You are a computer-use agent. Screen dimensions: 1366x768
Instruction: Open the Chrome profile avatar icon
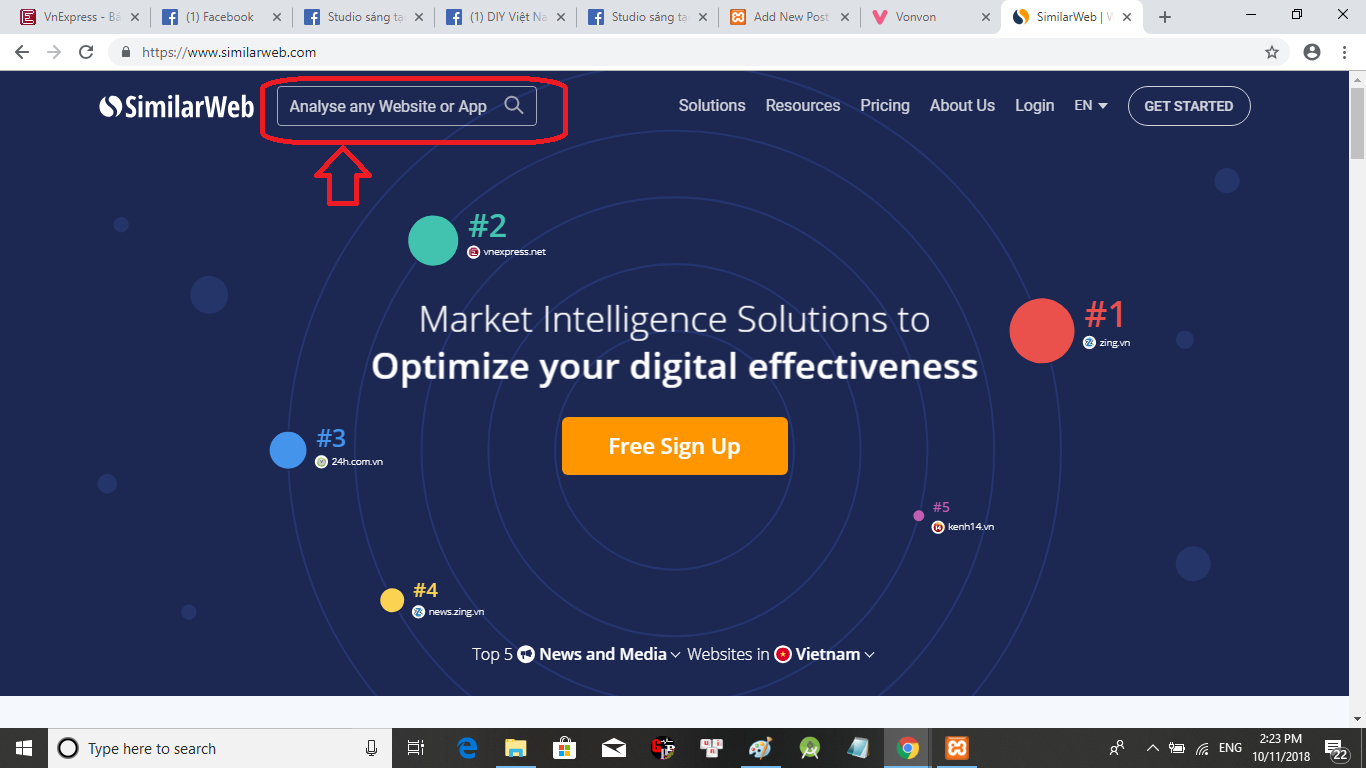point(1312,52)
